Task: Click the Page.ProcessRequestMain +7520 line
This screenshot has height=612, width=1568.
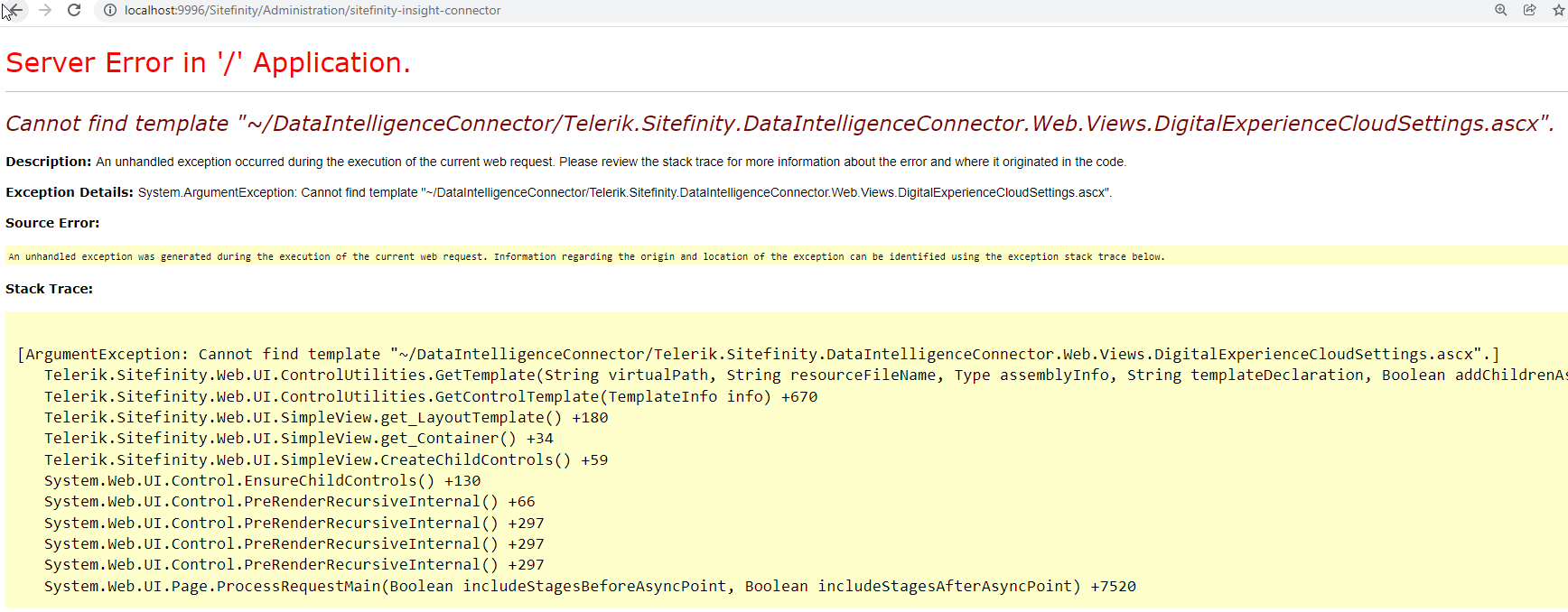Action: (590, 586)
